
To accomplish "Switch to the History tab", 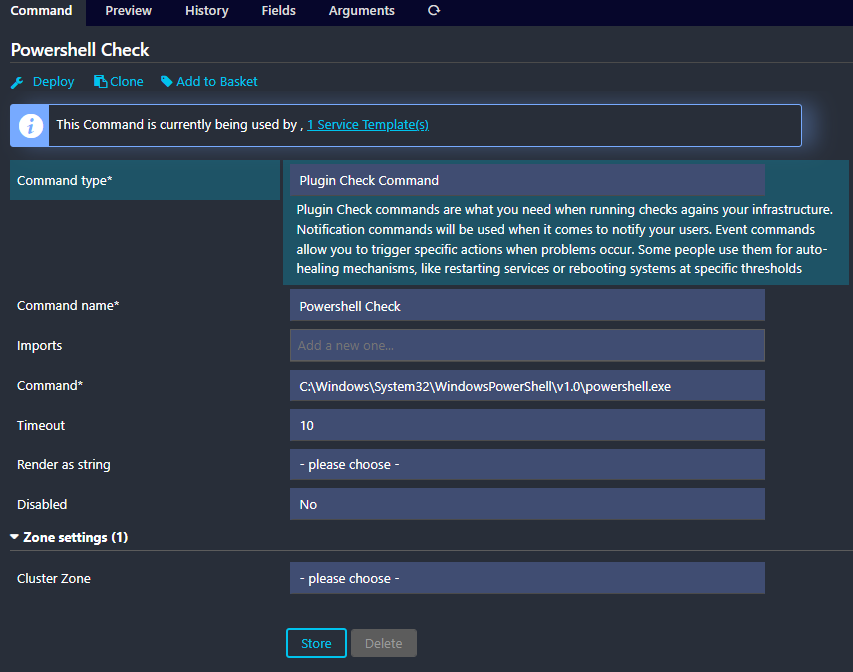I will 206,11.
